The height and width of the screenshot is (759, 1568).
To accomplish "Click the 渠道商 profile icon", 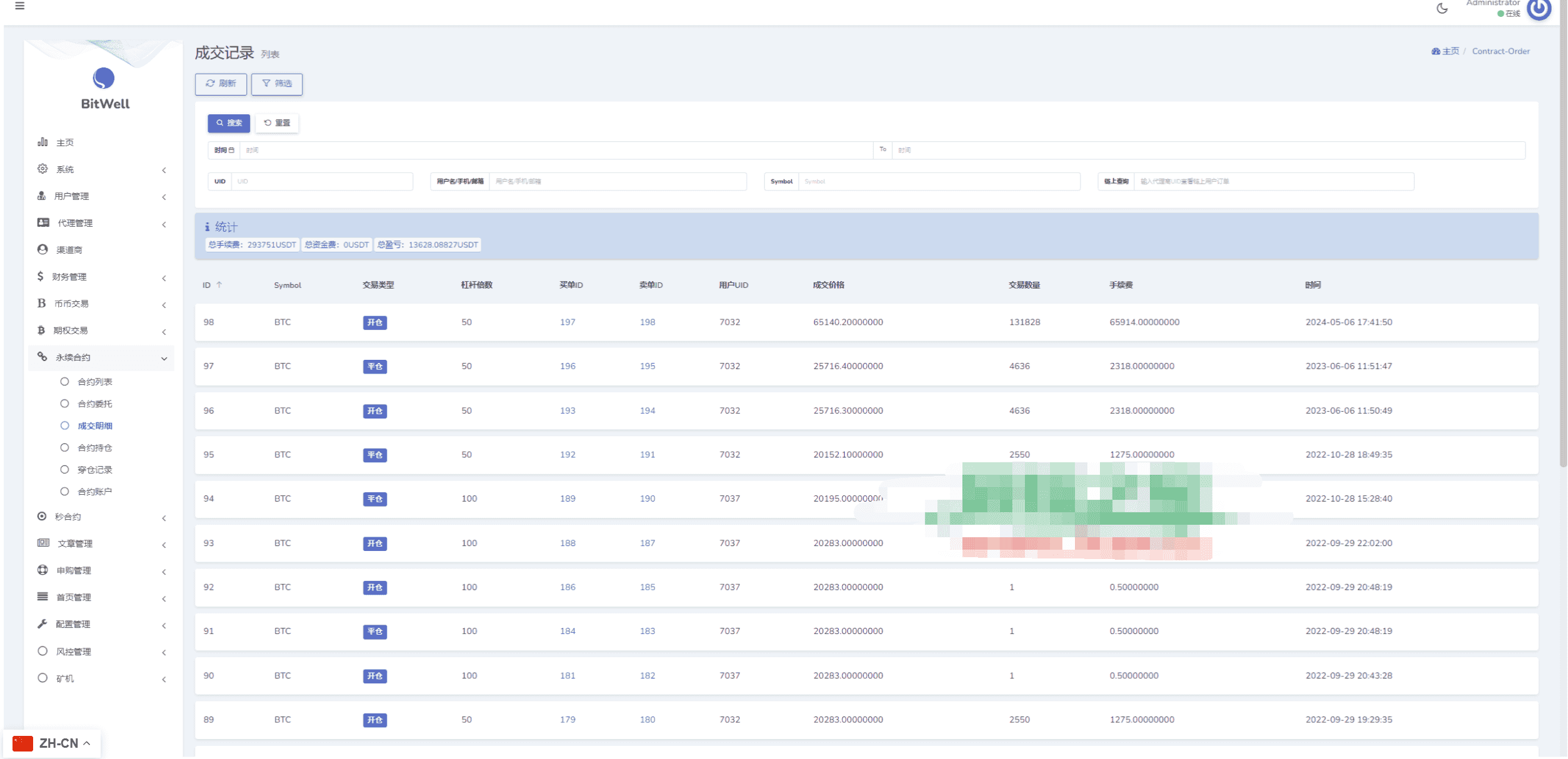I will (x=42, y=249).
